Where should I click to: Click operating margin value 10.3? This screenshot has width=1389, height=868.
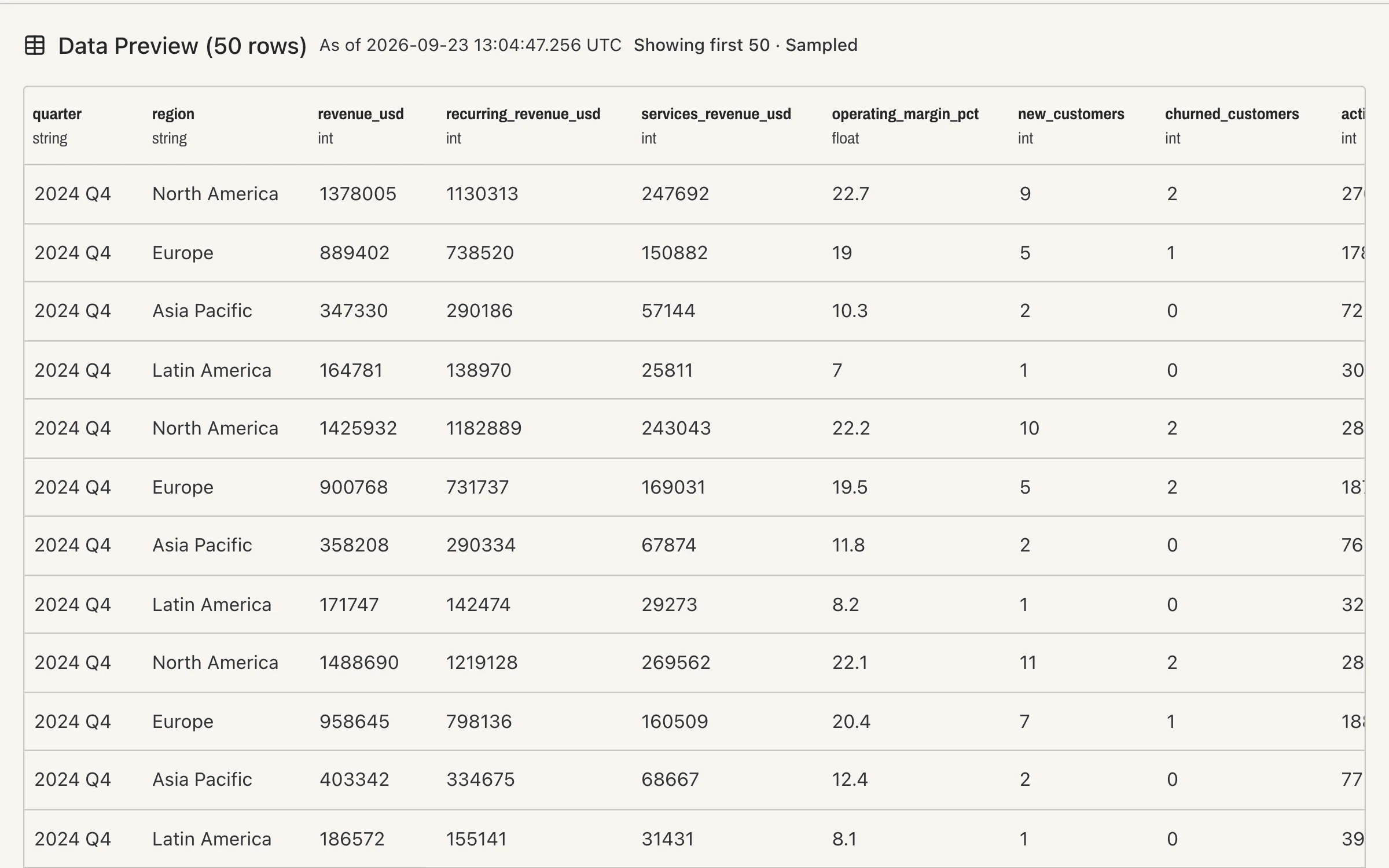(850, 311)
